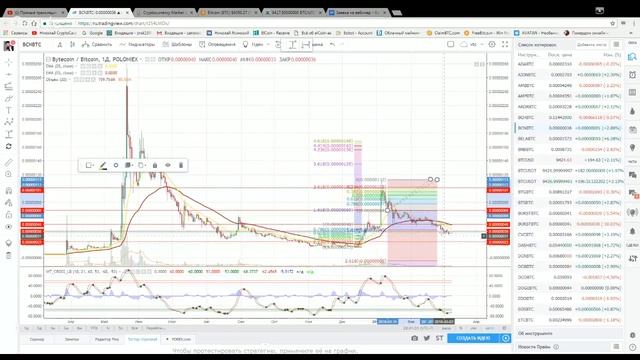The height and width of the screenshot is (360, 640).
Task: Open the pitchfork and Fibonacci tools
Action: [x=9, y=86]
